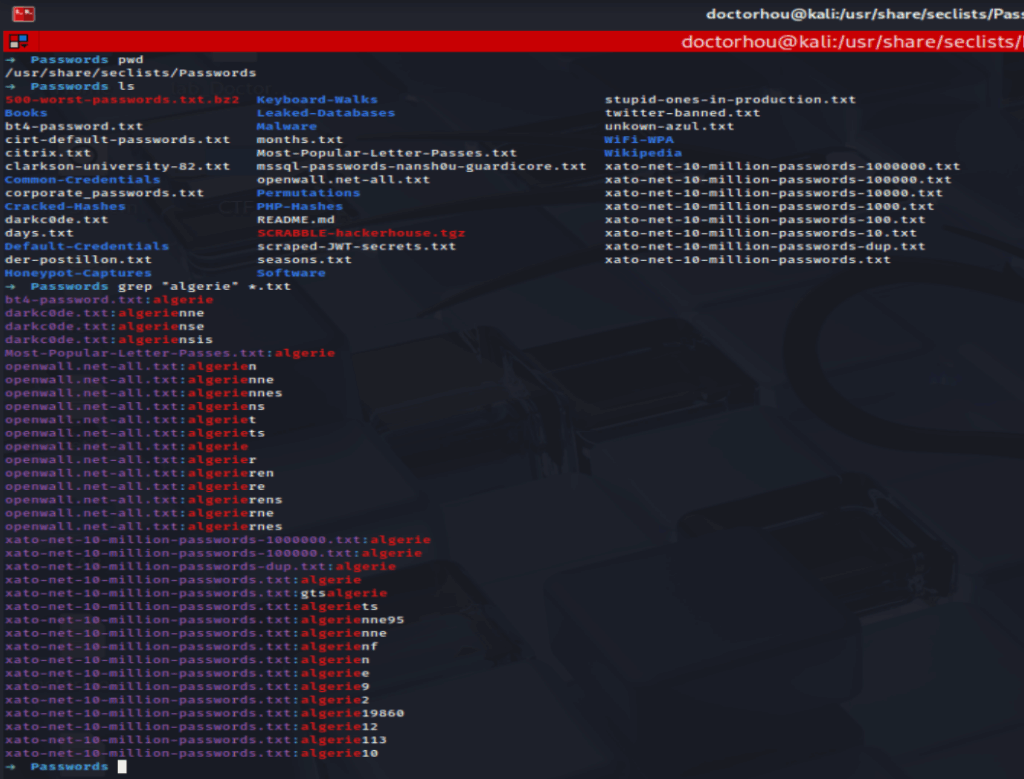
Task: Click the openwall.net-all.txt:algeriennes result
Action: click(x=144, y=393)
